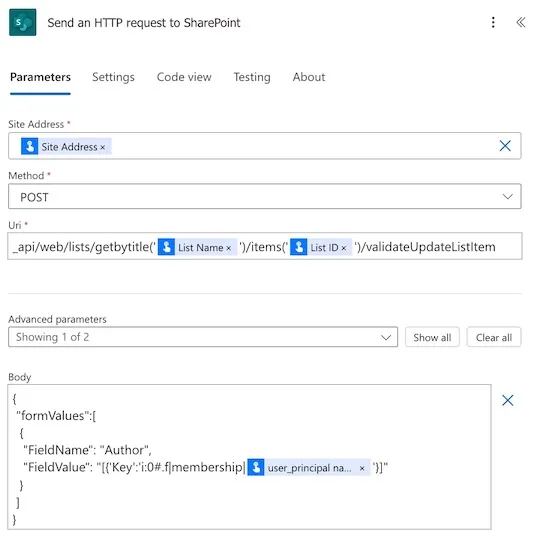This screenshot has width=534, height=540.
Task: Remove the Site Address dynamic token
Action: 102,147
